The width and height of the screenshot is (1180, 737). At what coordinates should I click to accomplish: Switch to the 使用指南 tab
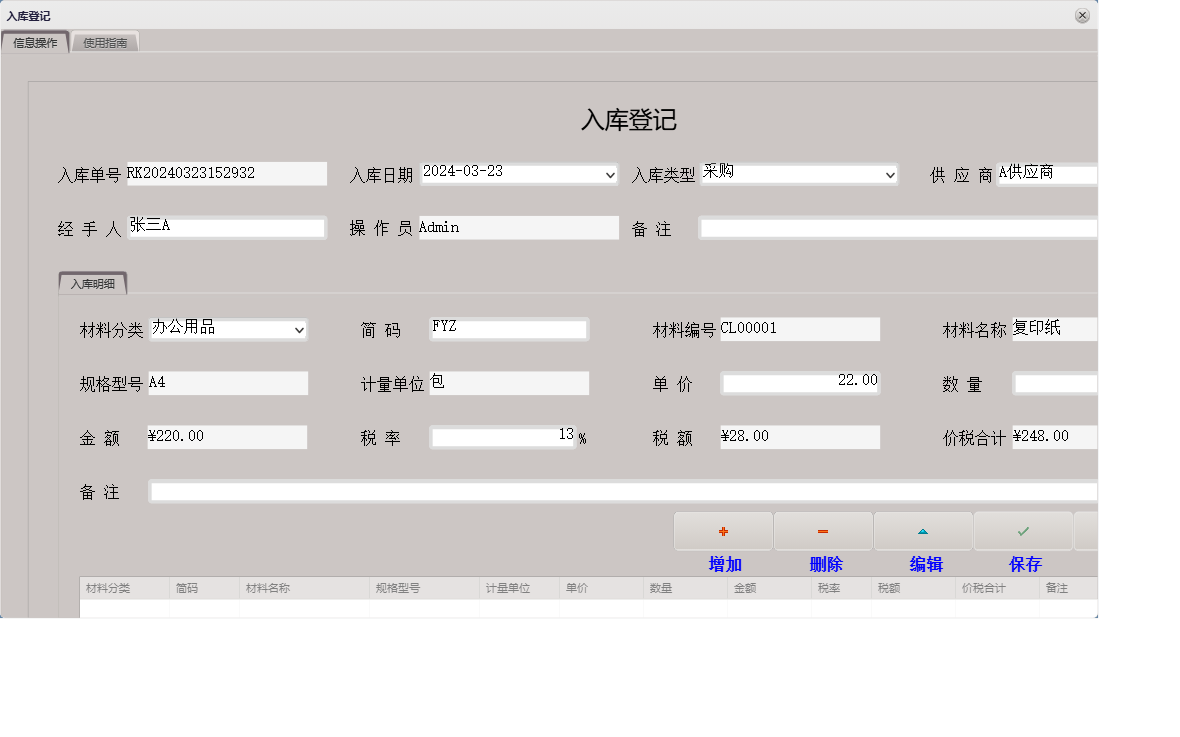(104, 41)
